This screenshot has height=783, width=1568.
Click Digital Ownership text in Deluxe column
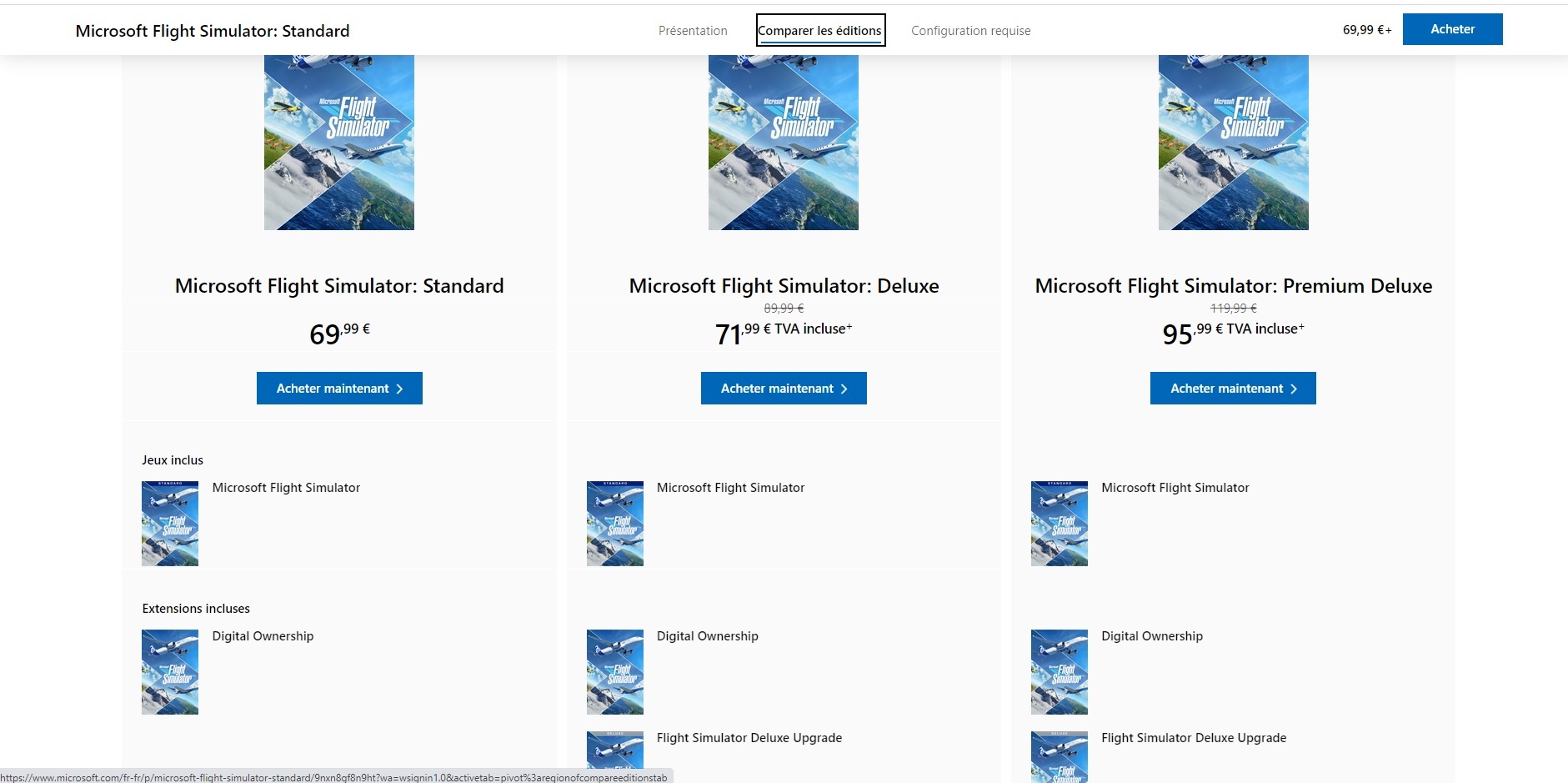[708, 636]
